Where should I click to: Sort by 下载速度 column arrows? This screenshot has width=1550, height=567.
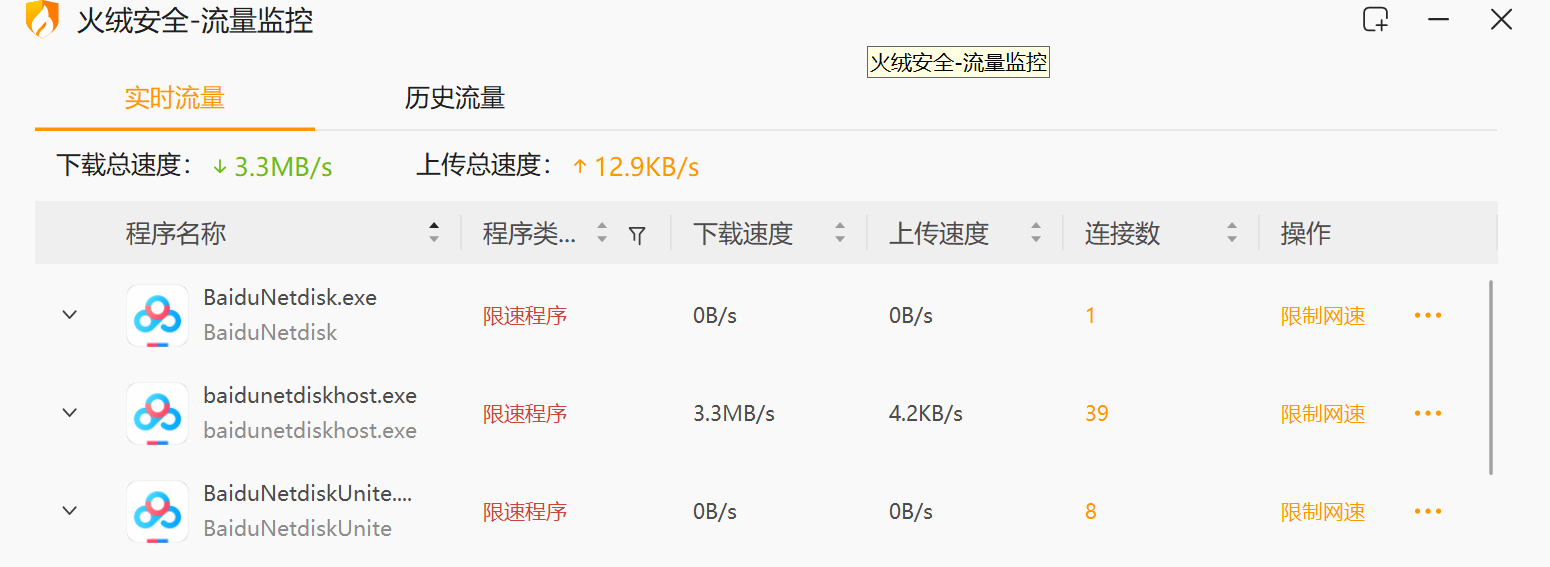840,233
